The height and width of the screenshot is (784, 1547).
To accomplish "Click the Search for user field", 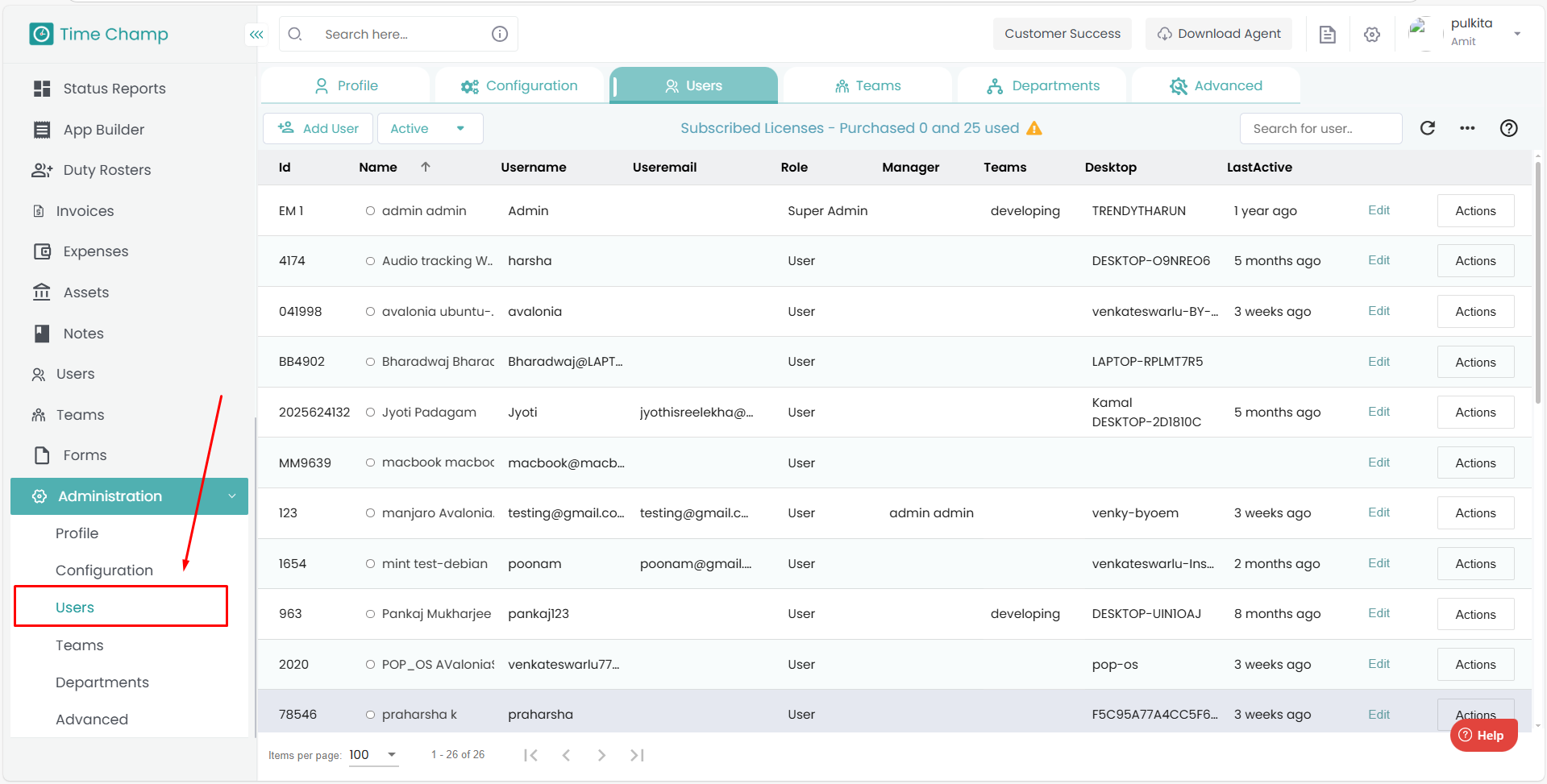I will [x=1320, y=128].
